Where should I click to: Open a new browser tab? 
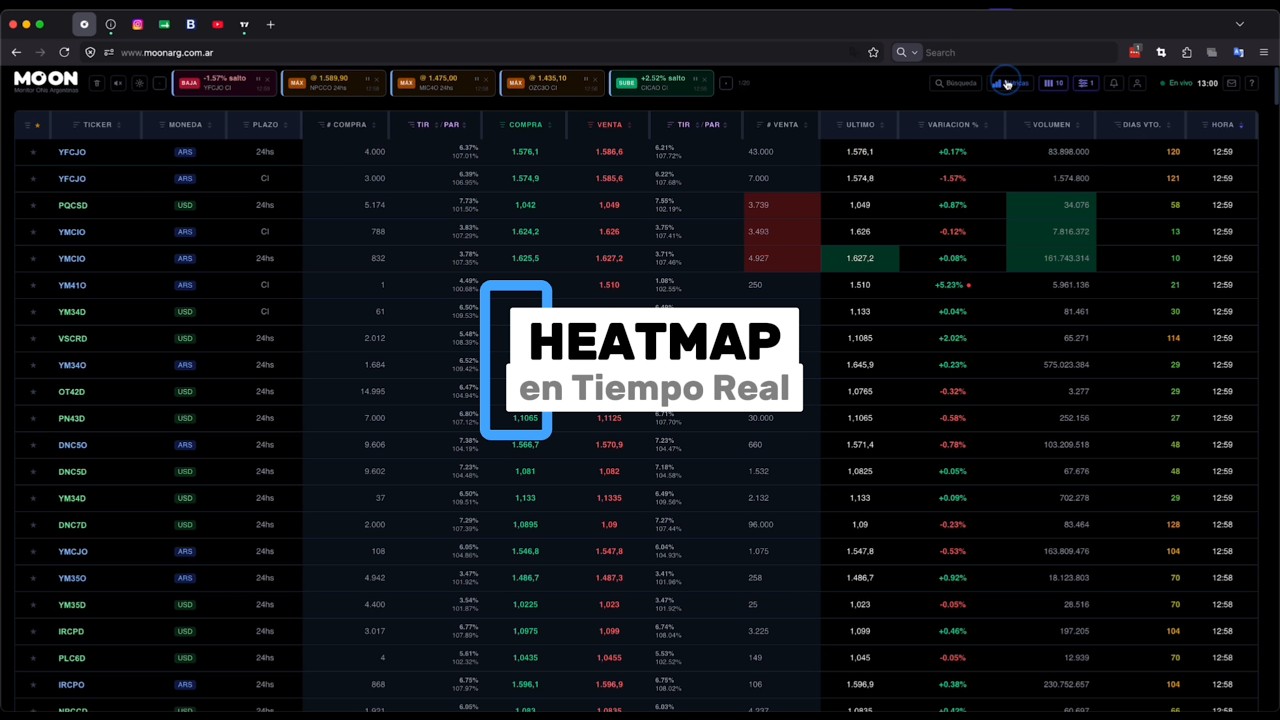pyautogui.click(x=270, y=24)
